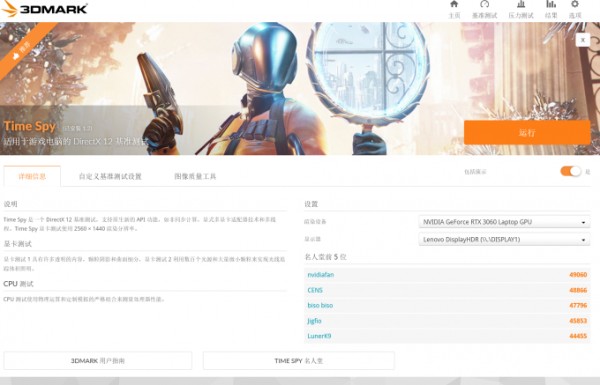The height and width of the screenshot is (385, 600).
Task: Open the 3DMark user guide button
Action: click(98, 361)
